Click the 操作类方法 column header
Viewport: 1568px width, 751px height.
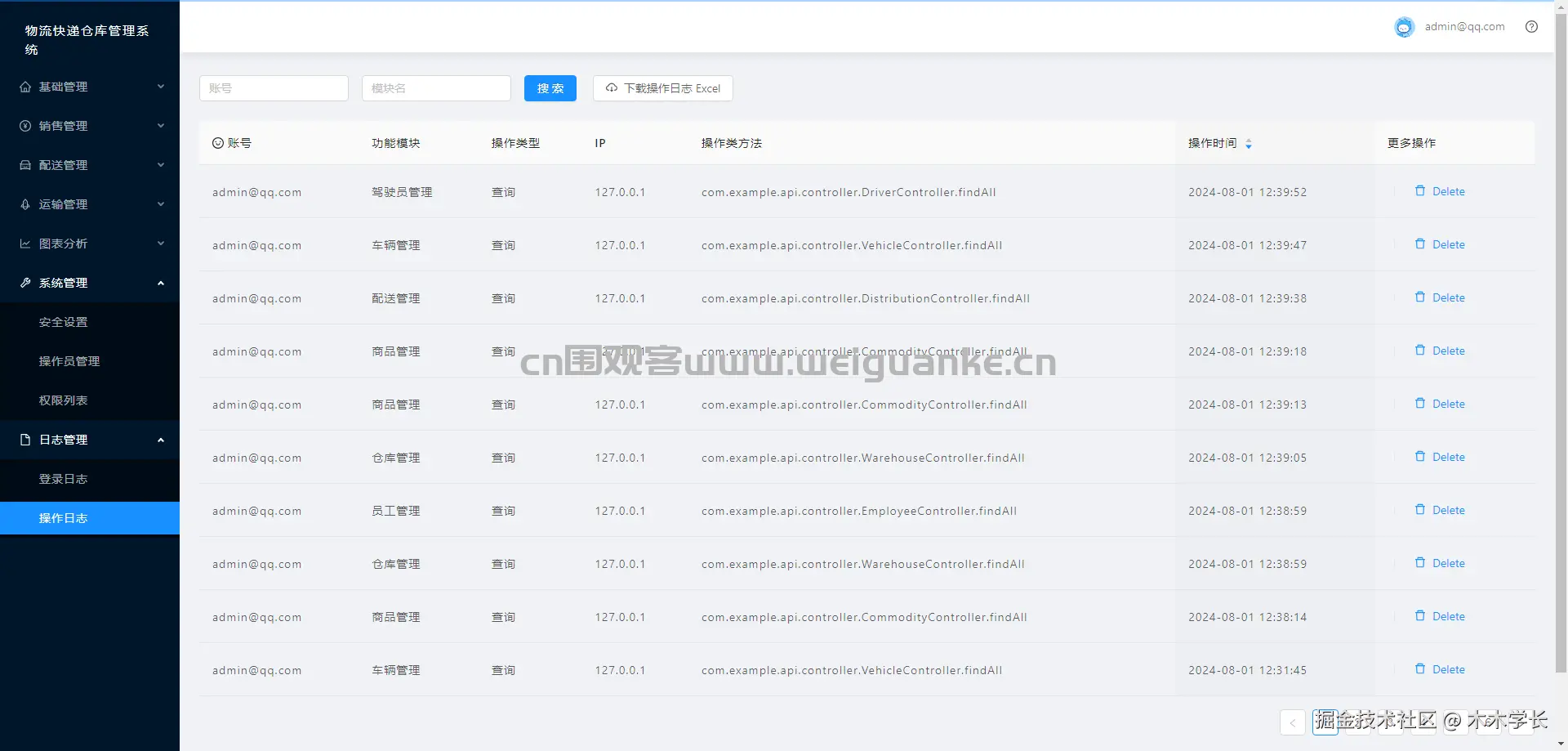732,143
